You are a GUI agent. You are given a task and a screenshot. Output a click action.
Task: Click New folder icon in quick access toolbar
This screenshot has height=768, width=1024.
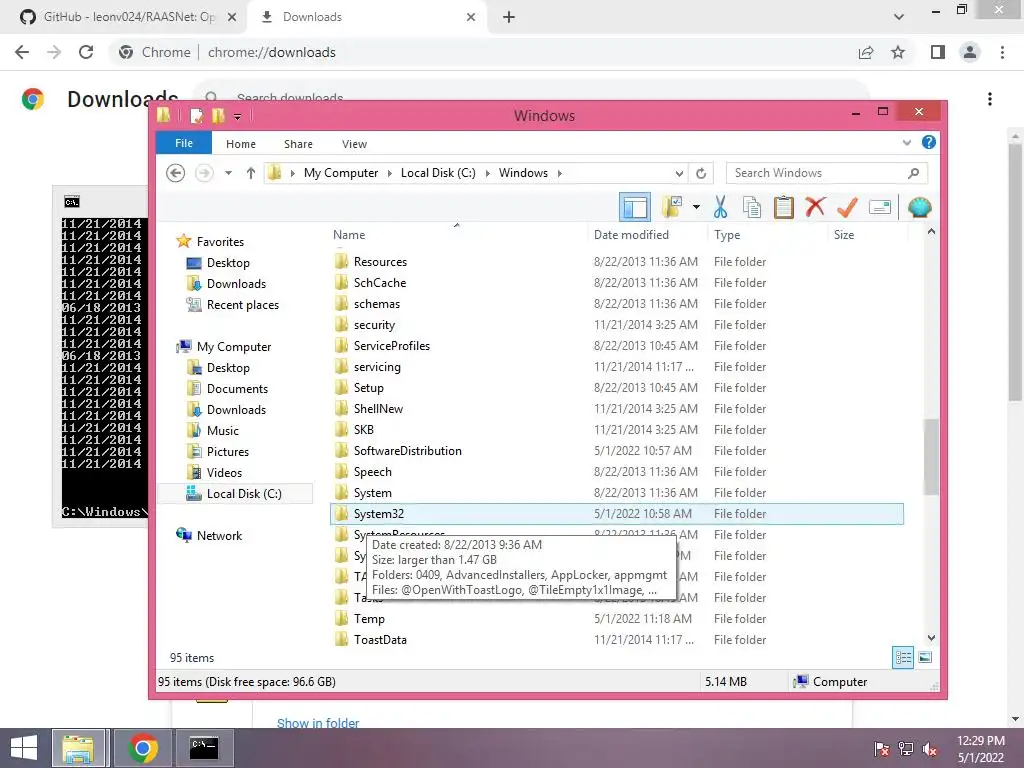click(x=218, y=116)
